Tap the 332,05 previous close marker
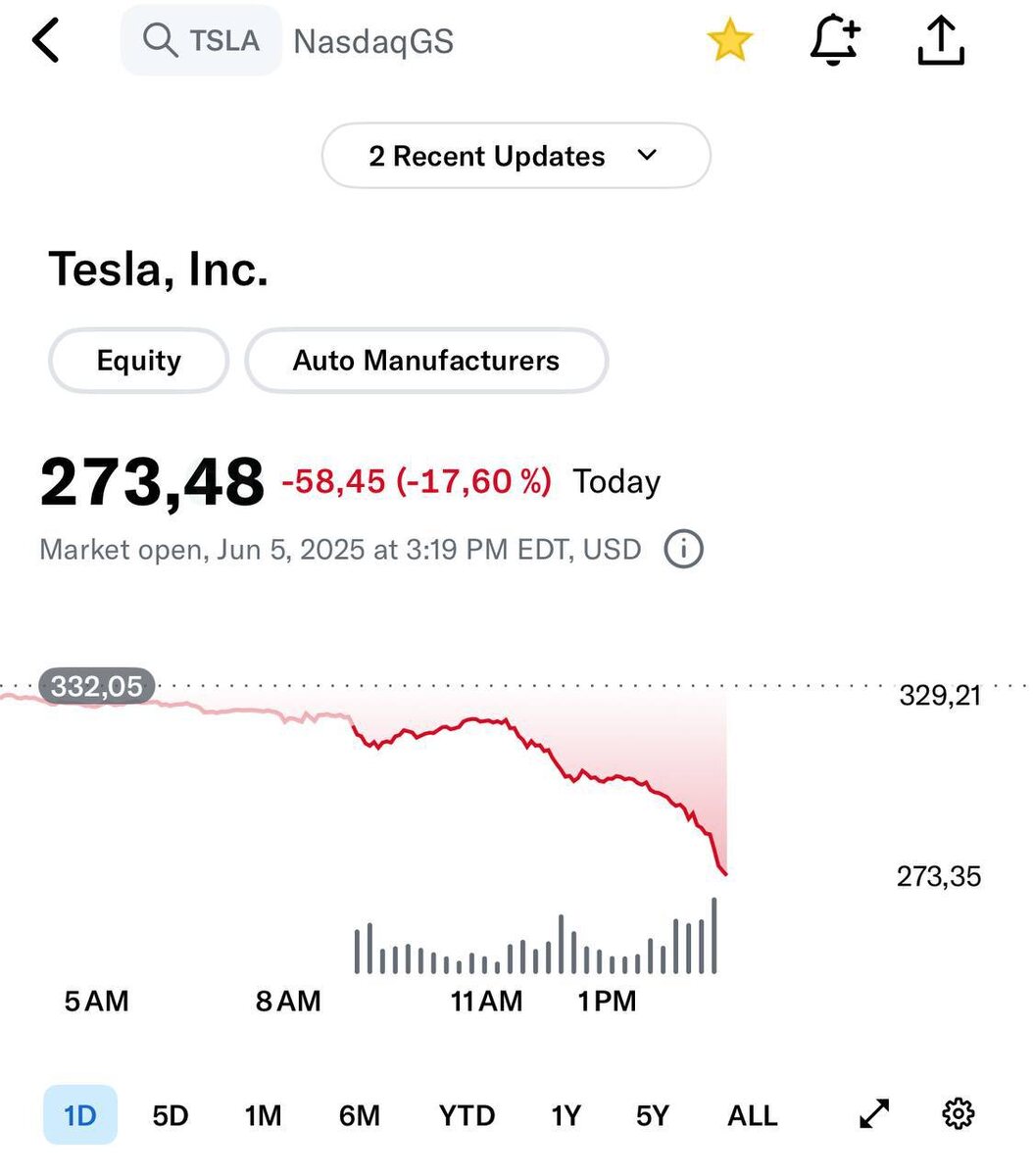This screenshot has width=1033, height=1176. point(97,686)
